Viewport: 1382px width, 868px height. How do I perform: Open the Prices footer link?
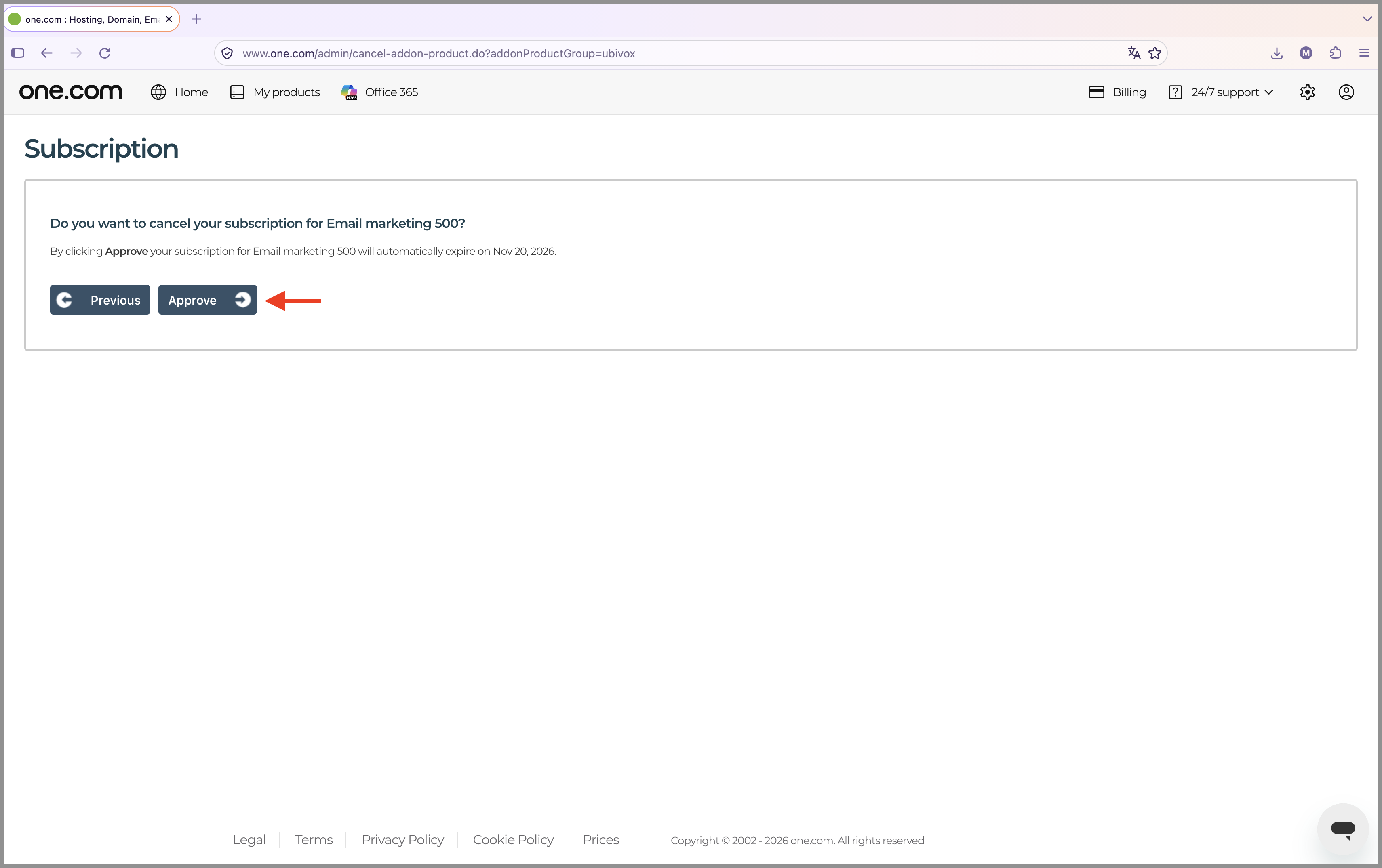point(600,839)
